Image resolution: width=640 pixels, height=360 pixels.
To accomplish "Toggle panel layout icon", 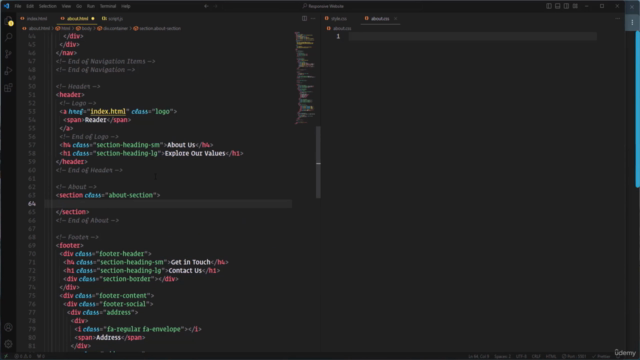I will [x=558, y=6].
